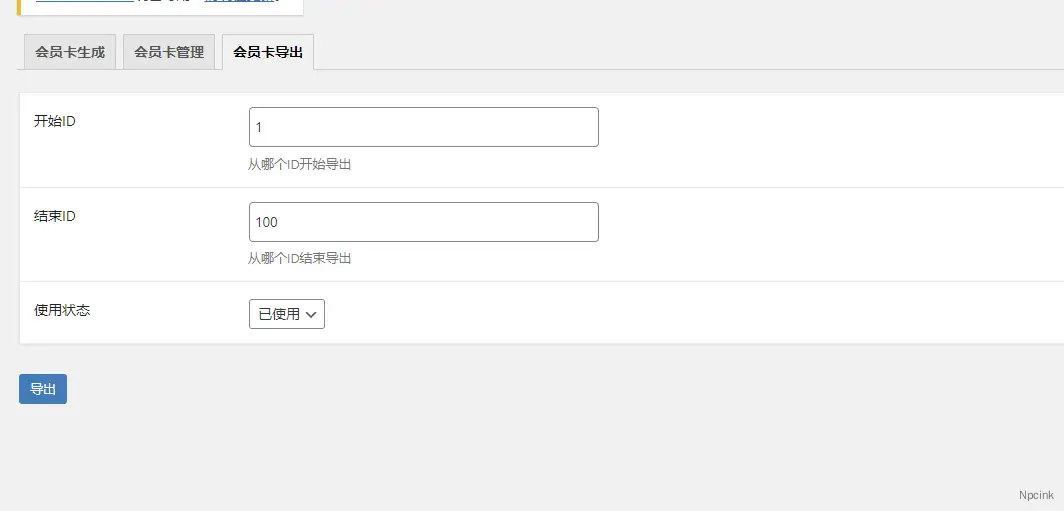Click the Npcink watermark text
This screenshot has width=1064, height=511.
pos(1036,495)
